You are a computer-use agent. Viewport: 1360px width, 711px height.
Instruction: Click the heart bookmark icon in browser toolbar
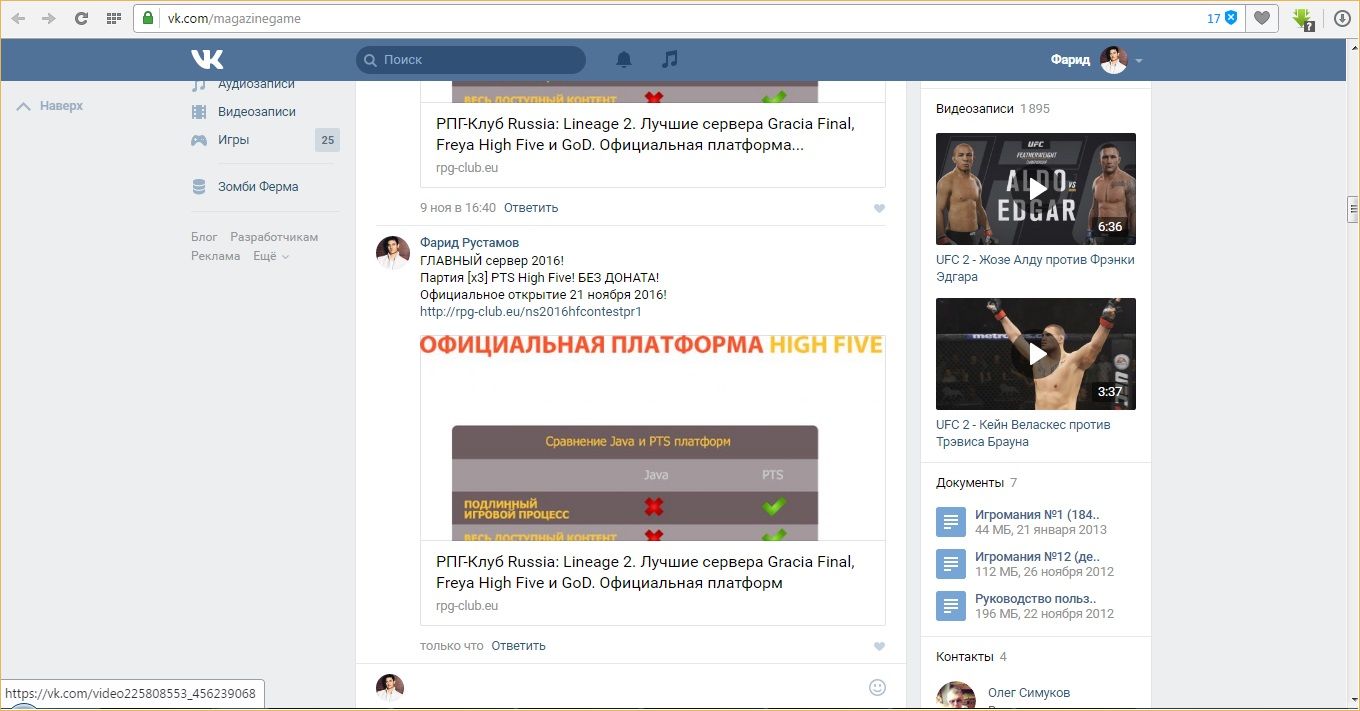pos(1262,18)
